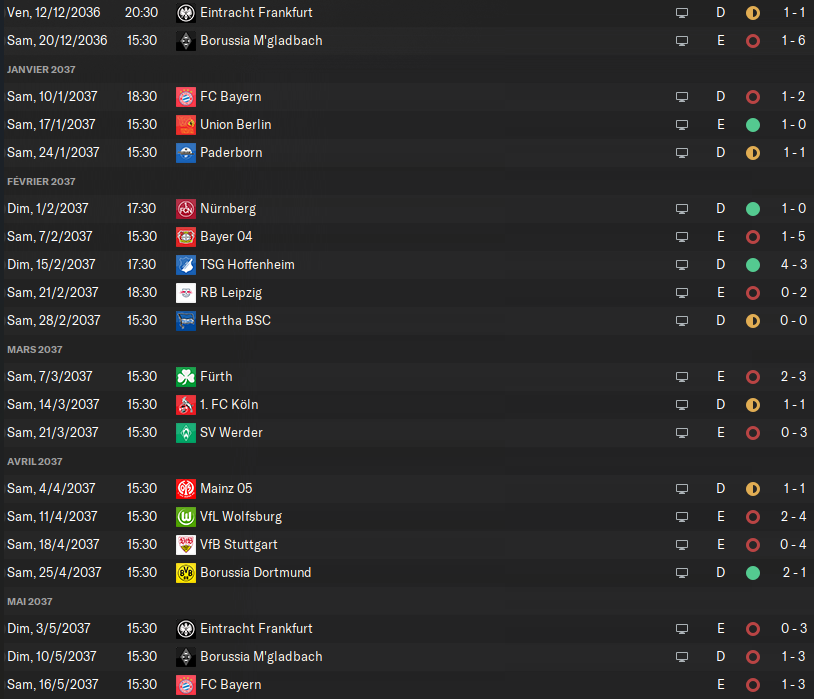The width and height of the screenshot is (814, 699).
Task: Click the FÉVRIER 2037 month header
Action: pos(41,182)
